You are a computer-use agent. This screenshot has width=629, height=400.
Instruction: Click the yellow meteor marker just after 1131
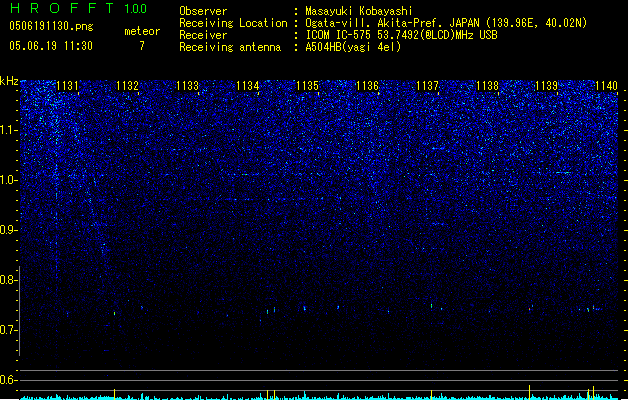coord(114,394)
